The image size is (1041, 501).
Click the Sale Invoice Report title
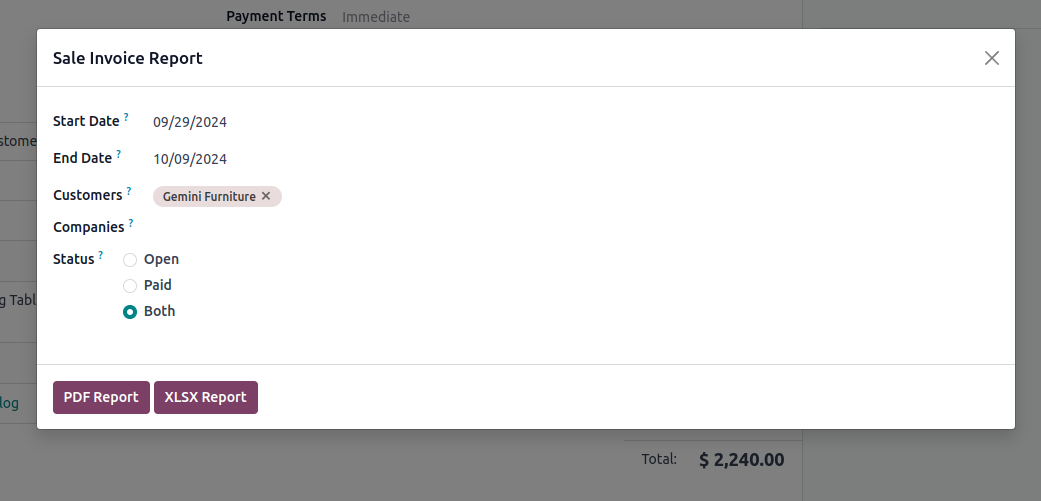[x=128, y=58]
